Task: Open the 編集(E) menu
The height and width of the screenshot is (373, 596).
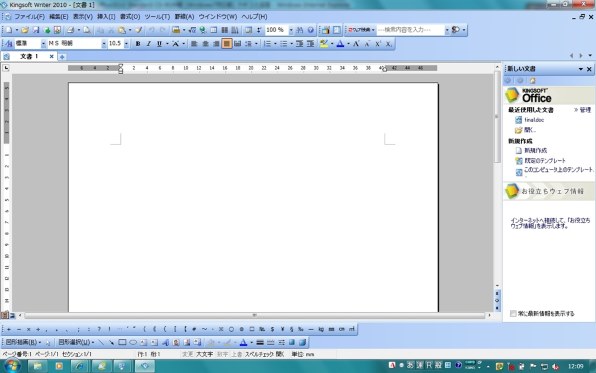Action: [59, 17]
